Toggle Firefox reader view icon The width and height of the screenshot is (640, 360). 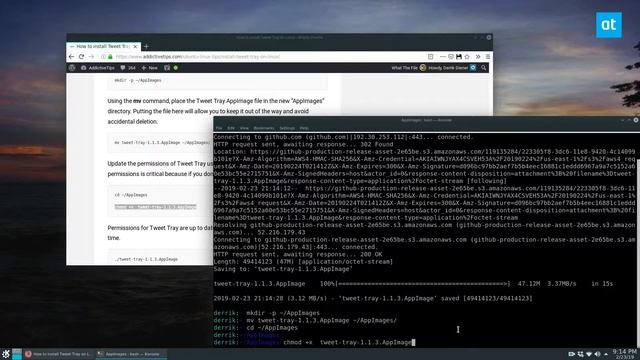point(431,57)
